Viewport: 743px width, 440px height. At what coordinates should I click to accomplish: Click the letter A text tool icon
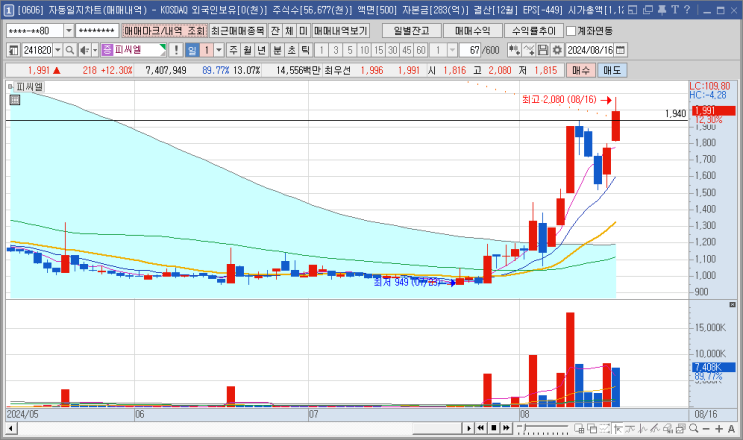click(732, 429)
